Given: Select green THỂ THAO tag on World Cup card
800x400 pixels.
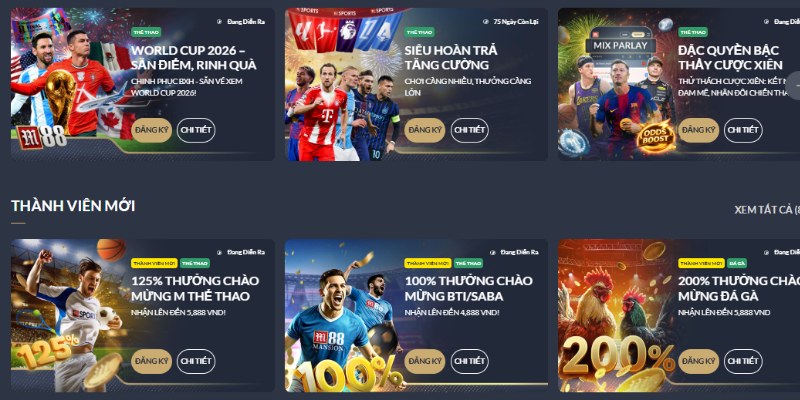Looking at the screenshot, I should coord(146,32).
